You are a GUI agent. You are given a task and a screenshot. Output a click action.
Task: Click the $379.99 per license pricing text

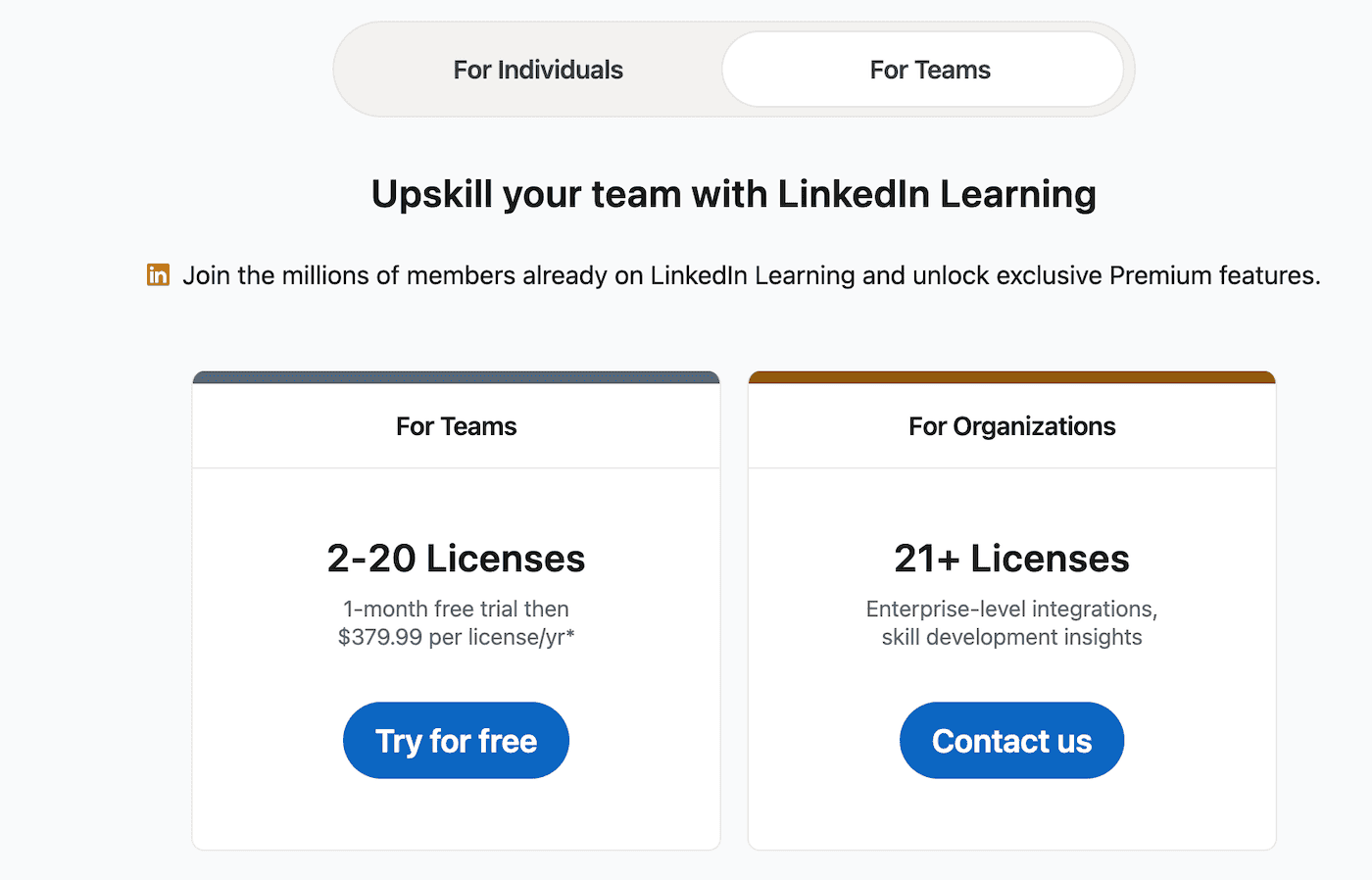coord(455,637)
